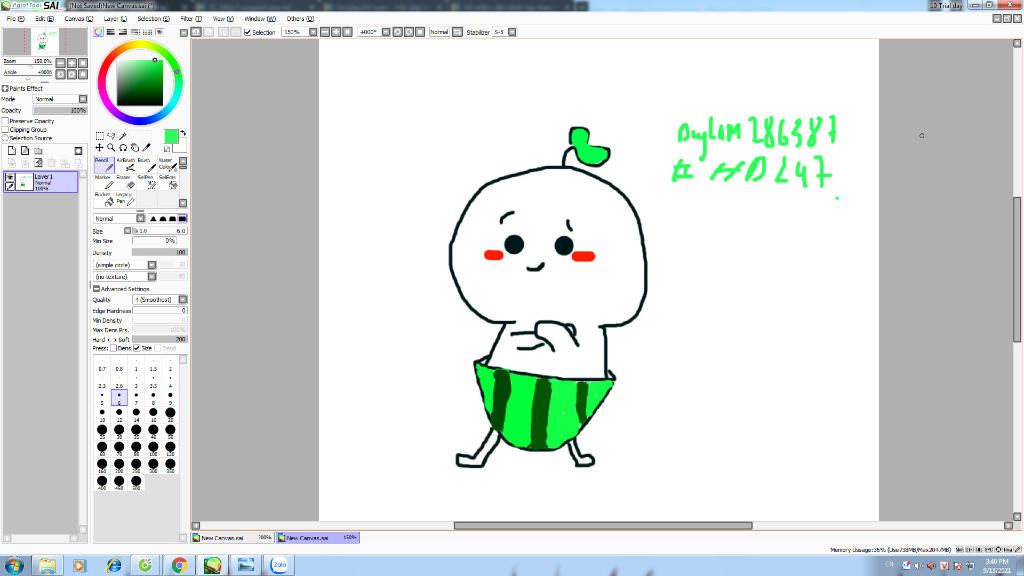Open layer Mode dropdown
This screenshot has height=576, width=1024.
pyautogui.click(x=83, y=99)
